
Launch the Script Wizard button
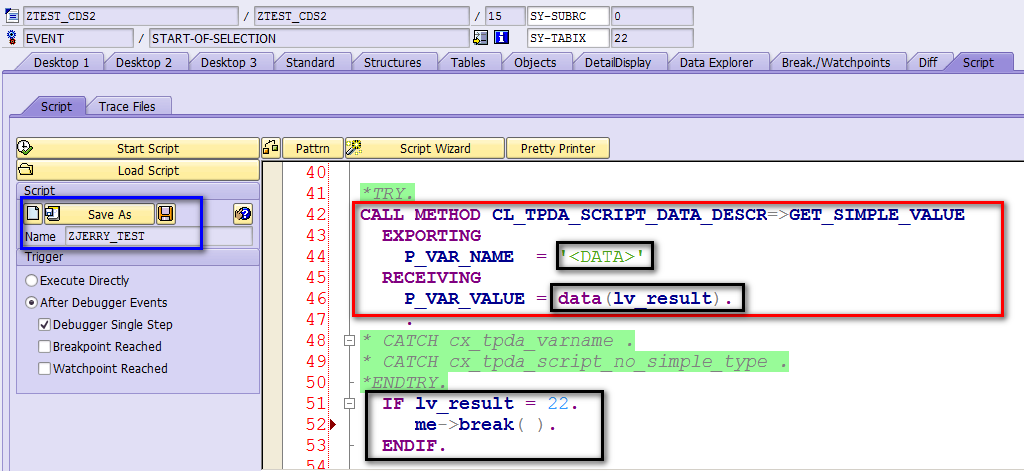[x=424, y=148]
